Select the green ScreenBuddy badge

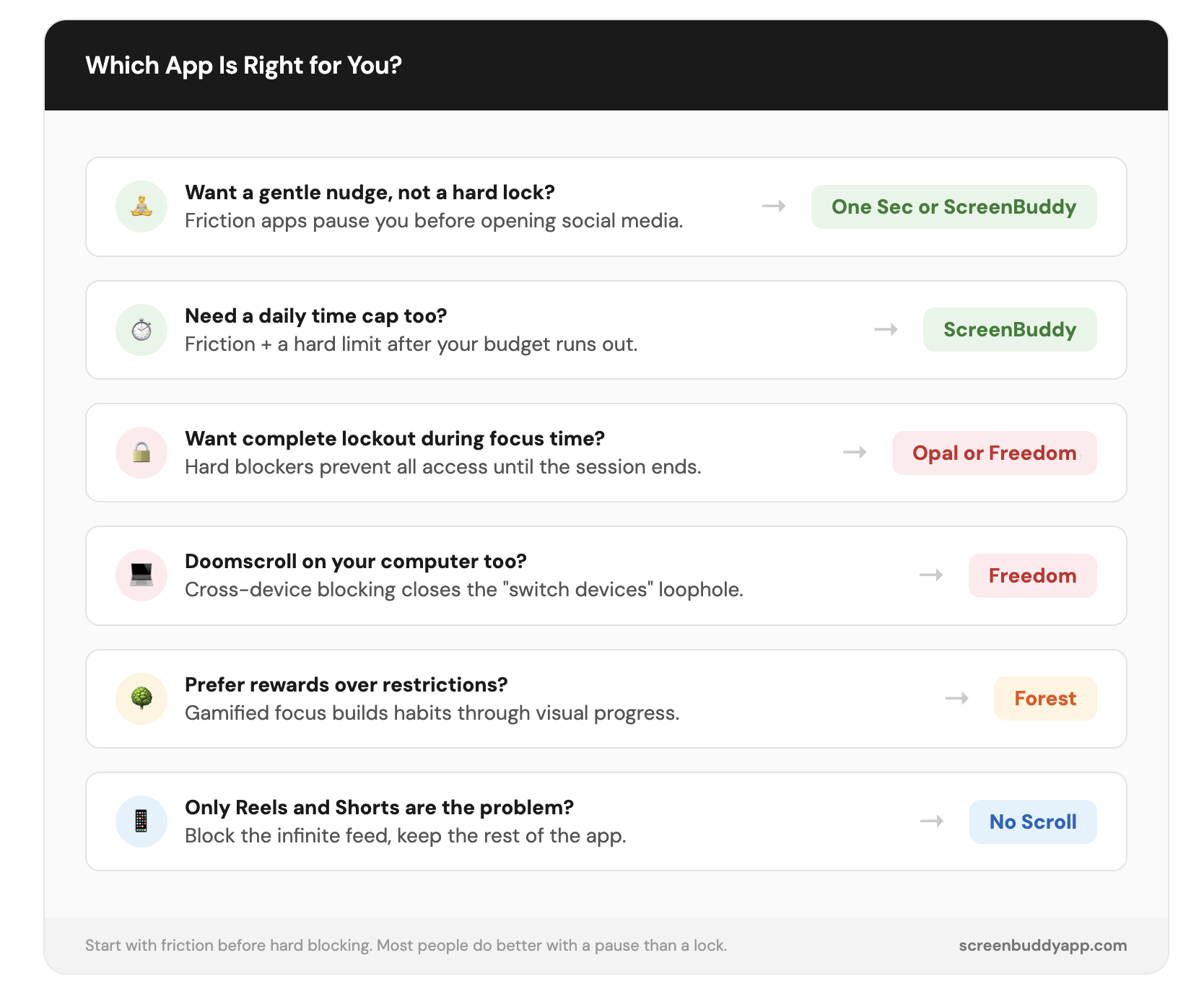(x=1009, y=330)
